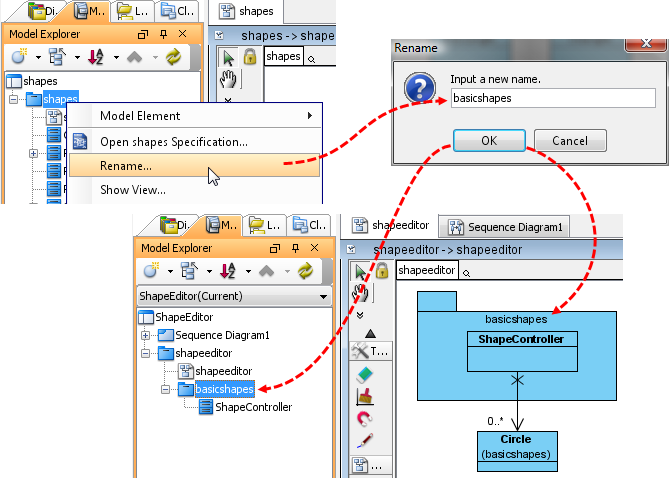Click the Circle class box in diagram
669x478 pixels.
(x=517, y=451)
